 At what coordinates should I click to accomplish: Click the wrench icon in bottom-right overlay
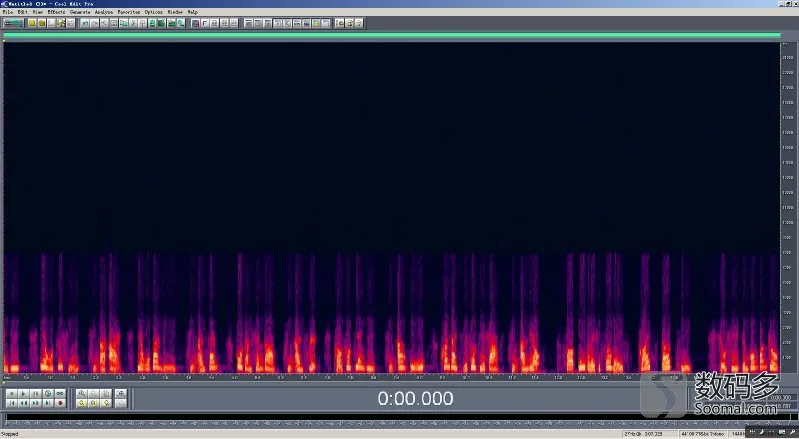tap(792, 432)
